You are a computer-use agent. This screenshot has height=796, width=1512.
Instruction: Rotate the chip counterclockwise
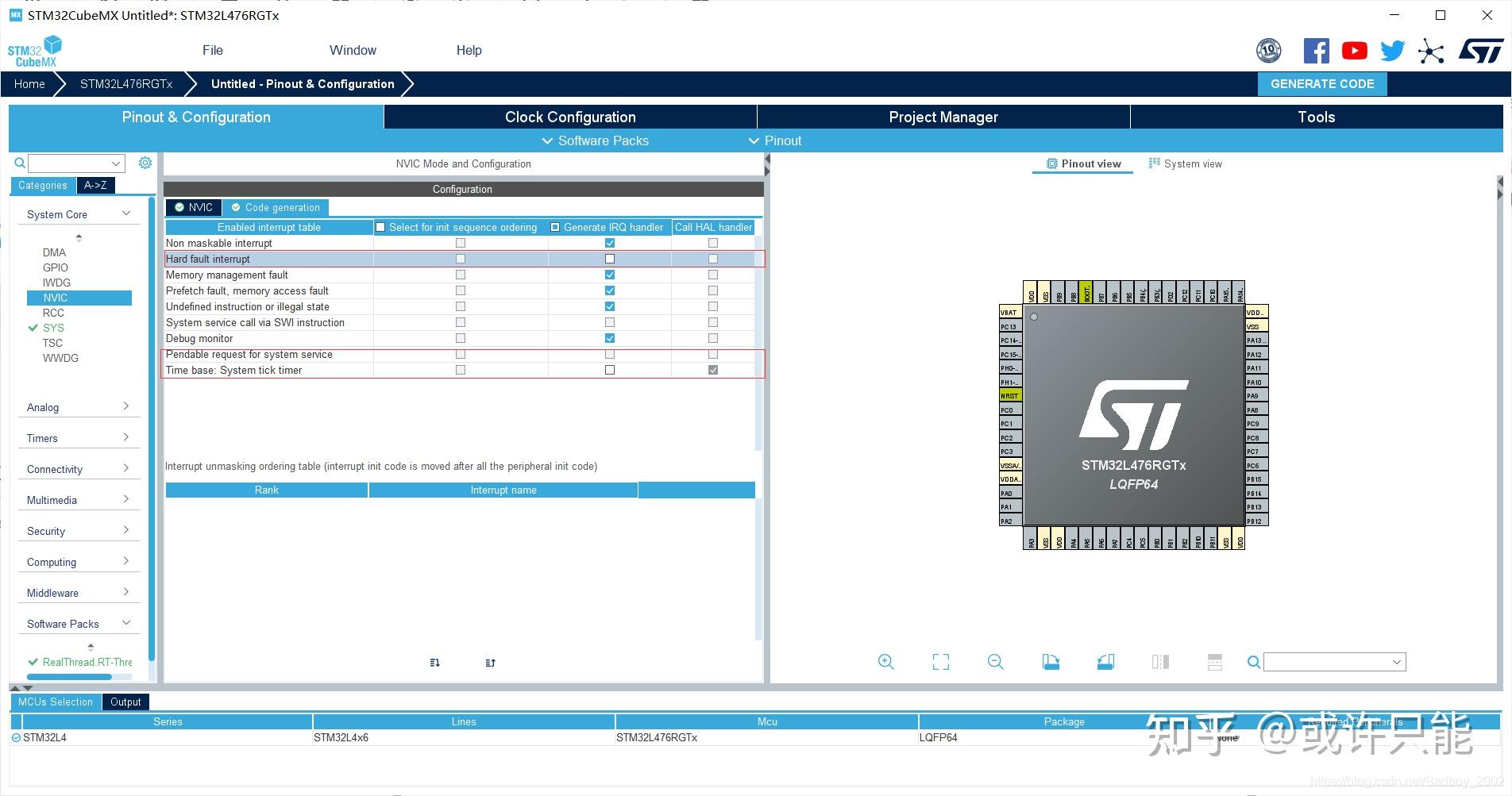[1105, 661]
